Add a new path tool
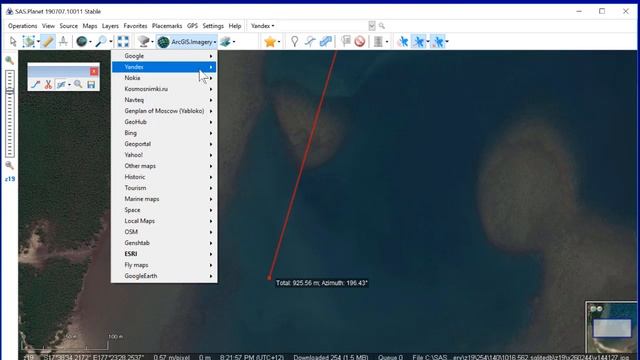The height and width of the screenshot is (360, 640). [310, 41]
